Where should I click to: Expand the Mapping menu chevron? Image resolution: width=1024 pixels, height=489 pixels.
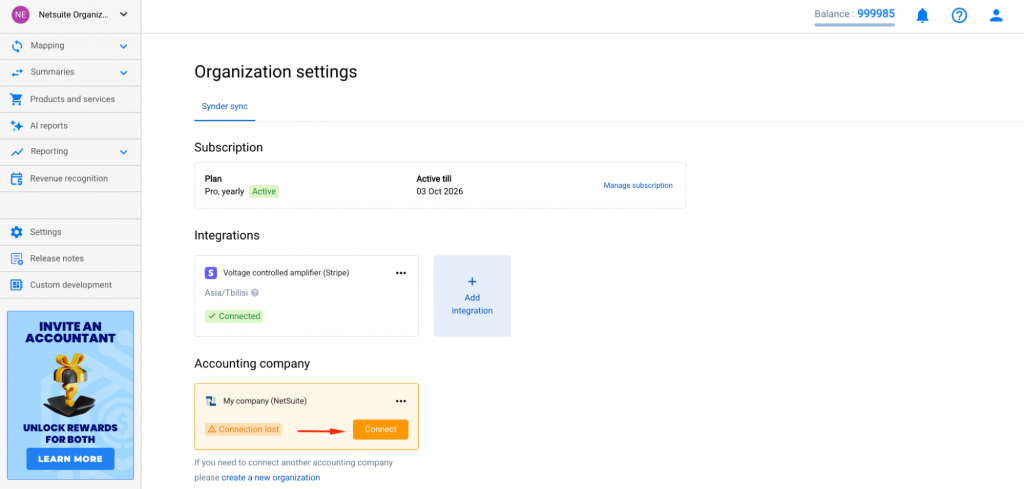point(124,46)
